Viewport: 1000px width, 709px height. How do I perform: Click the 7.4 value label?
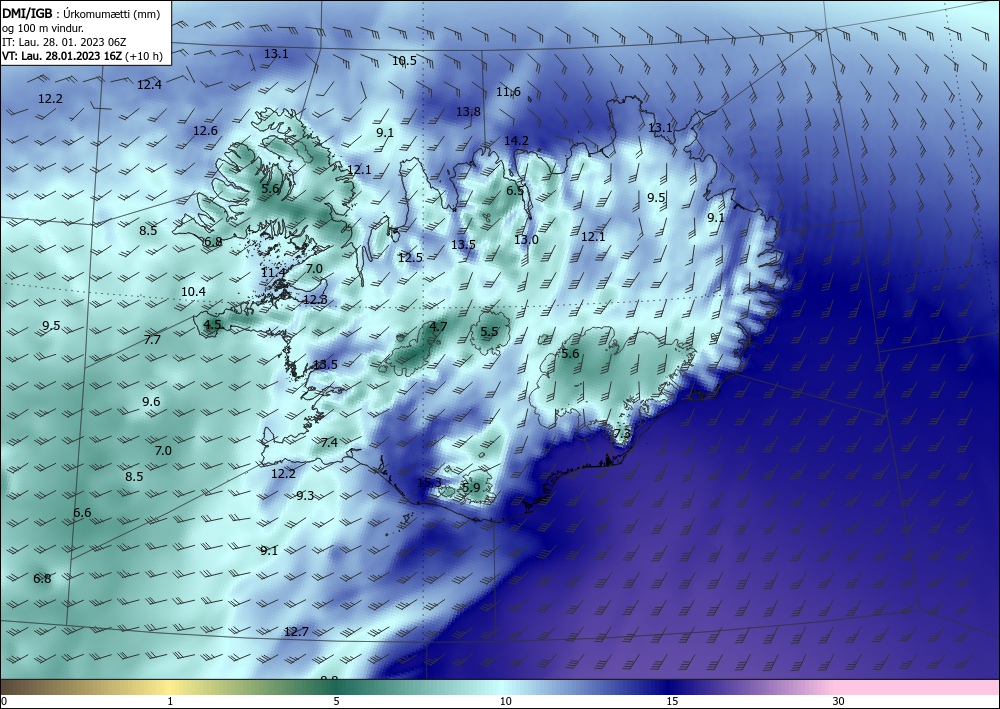point(329,442)
